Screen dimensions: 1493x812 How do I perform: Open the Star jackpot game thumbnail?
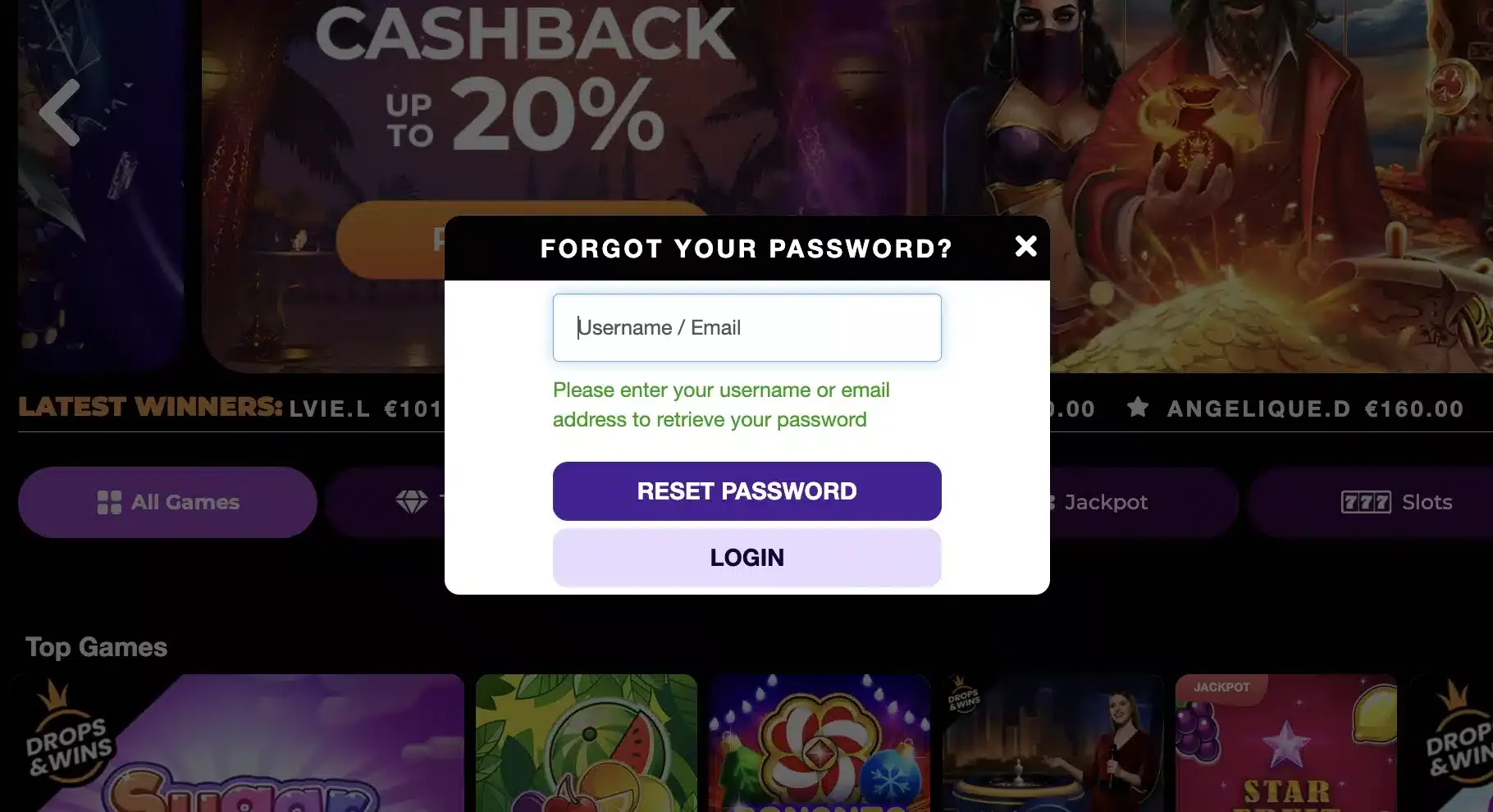pyautogui.click(x=1286, y=743)
